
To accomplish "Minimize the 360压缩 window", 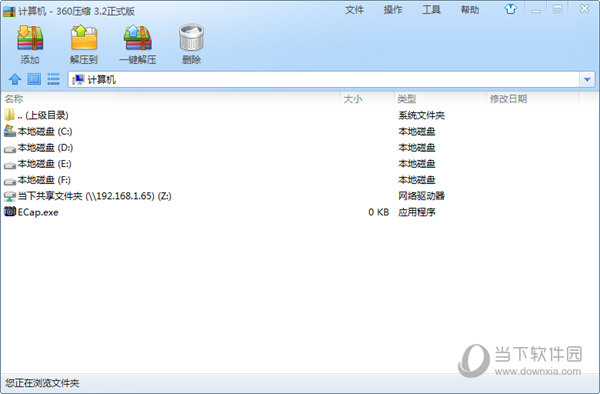I will point(536,10).
